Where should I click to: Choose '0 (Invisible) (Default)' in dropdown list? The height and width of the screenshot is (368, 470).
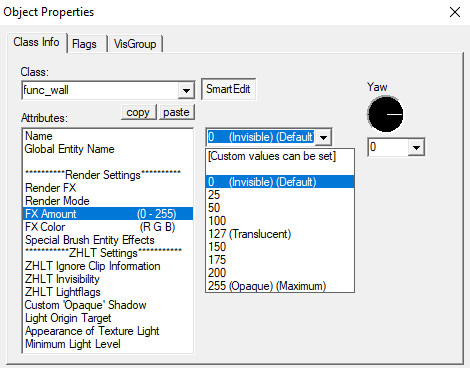[280, 182]
